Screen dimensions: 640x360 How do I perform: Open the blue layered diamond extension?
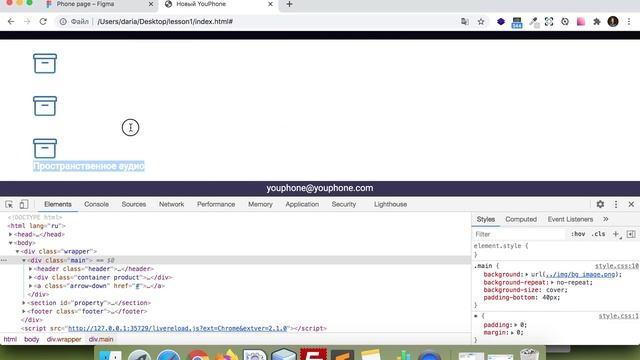click(501, 22)
